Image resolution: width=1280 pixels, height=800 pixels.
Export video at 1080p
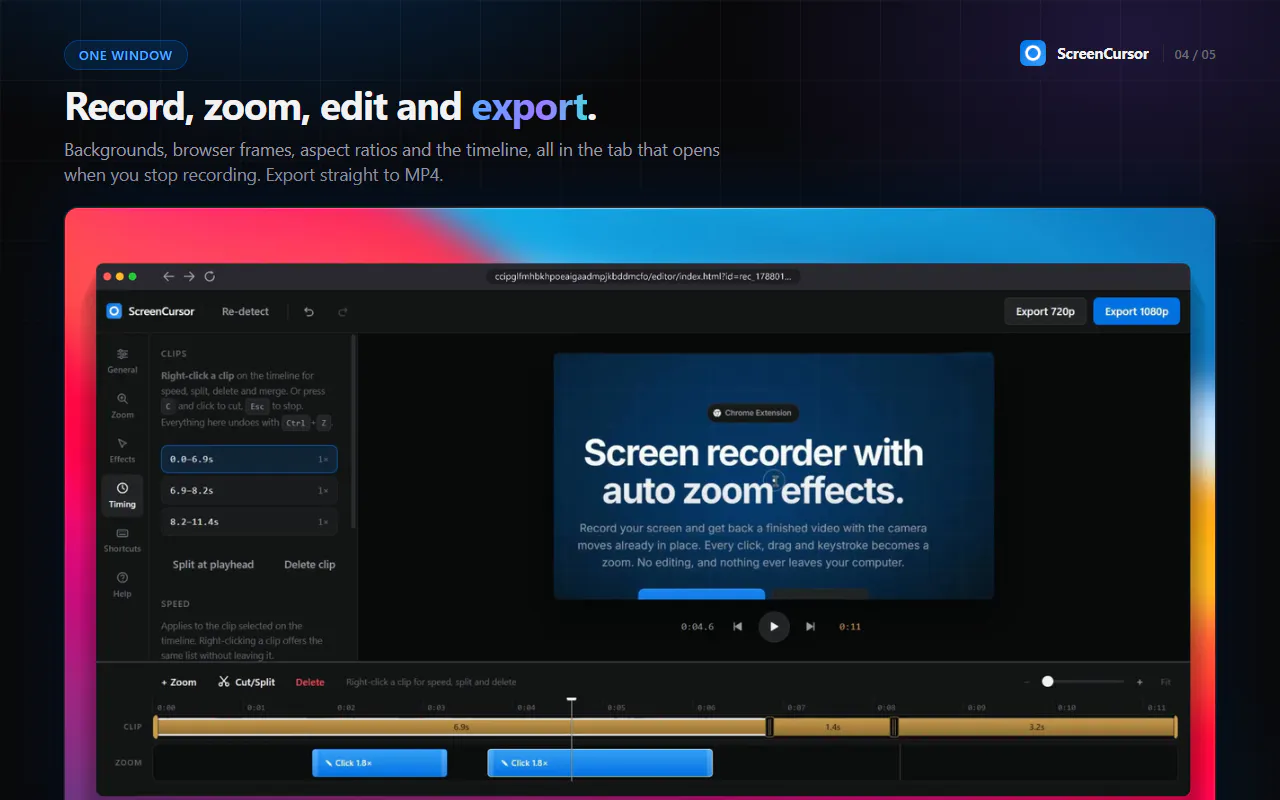point(1136,311)
